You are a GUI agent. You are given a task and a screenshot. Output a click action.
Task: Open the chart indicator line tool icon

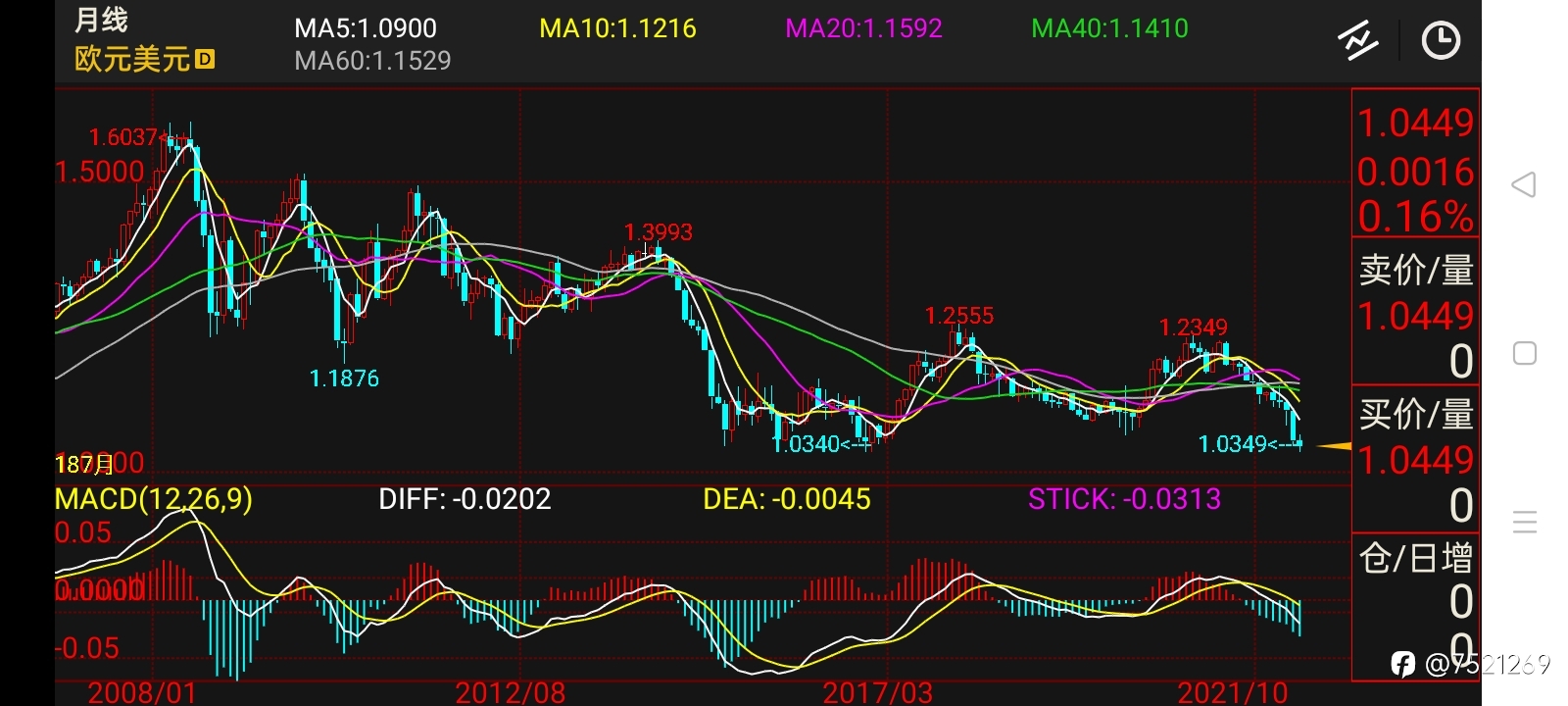pos(1358,40)
